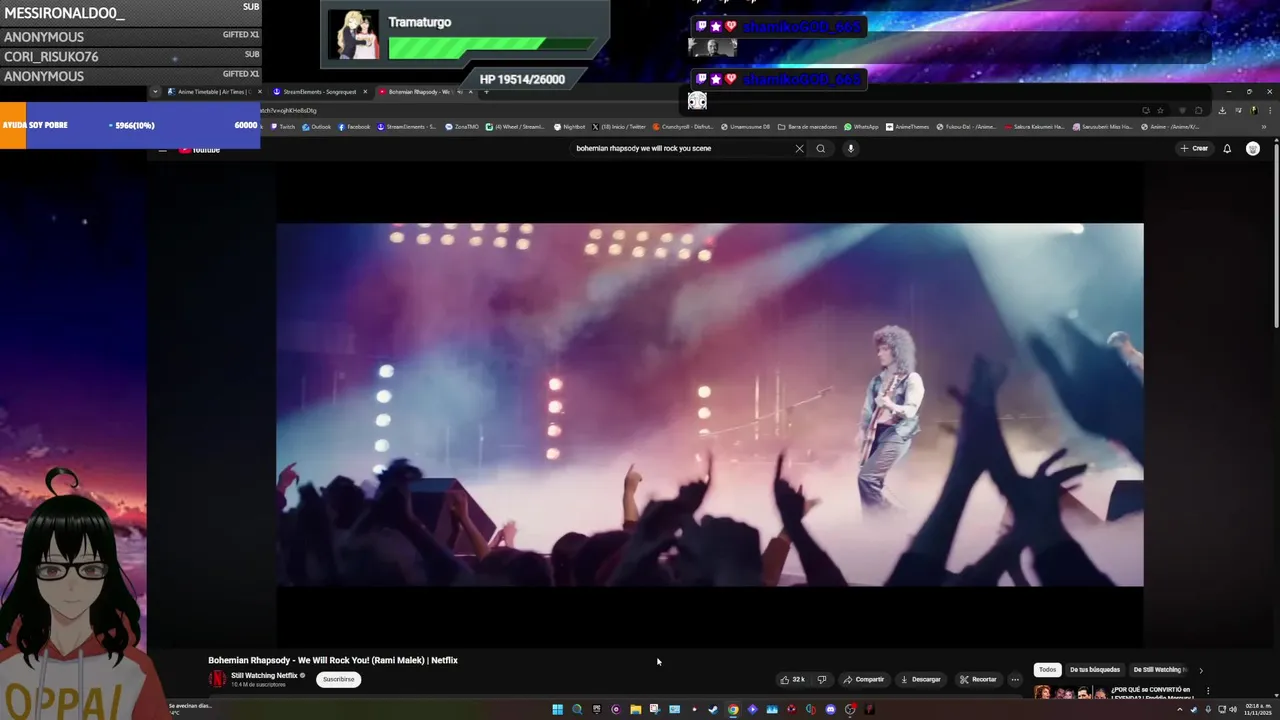Clear the YouTube search box text
Viewport: 1280px width, 720px height.
(799, 148)
